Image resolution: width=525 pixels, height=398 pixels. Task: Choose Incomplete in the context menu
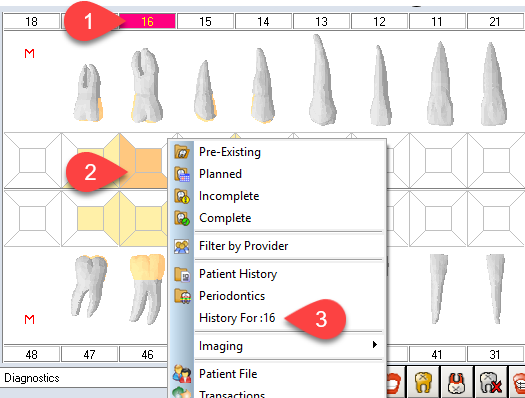tap(229, 196)
